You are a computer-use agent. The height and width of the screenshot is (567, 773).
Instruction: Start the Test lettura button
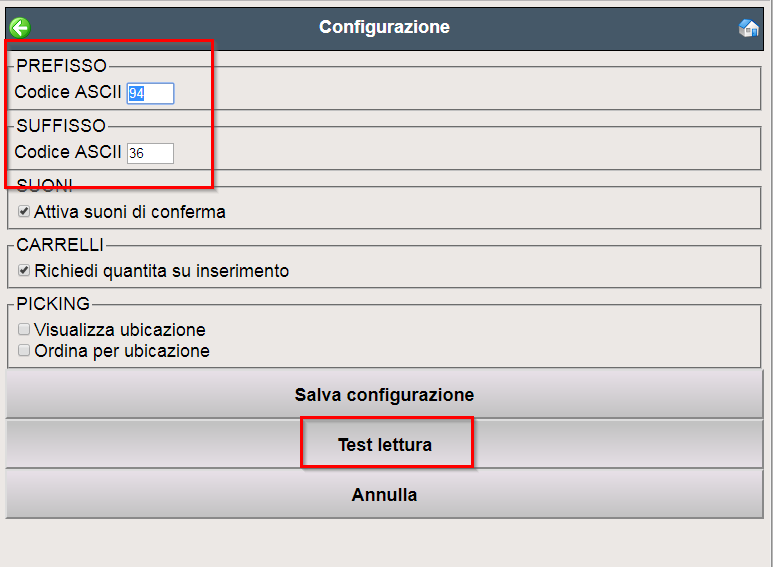(x=385, y=445)
